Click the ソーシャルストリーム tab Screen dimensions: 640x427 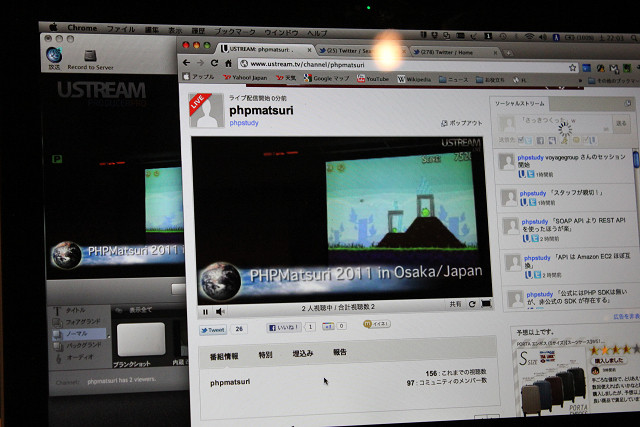point(519,104)
